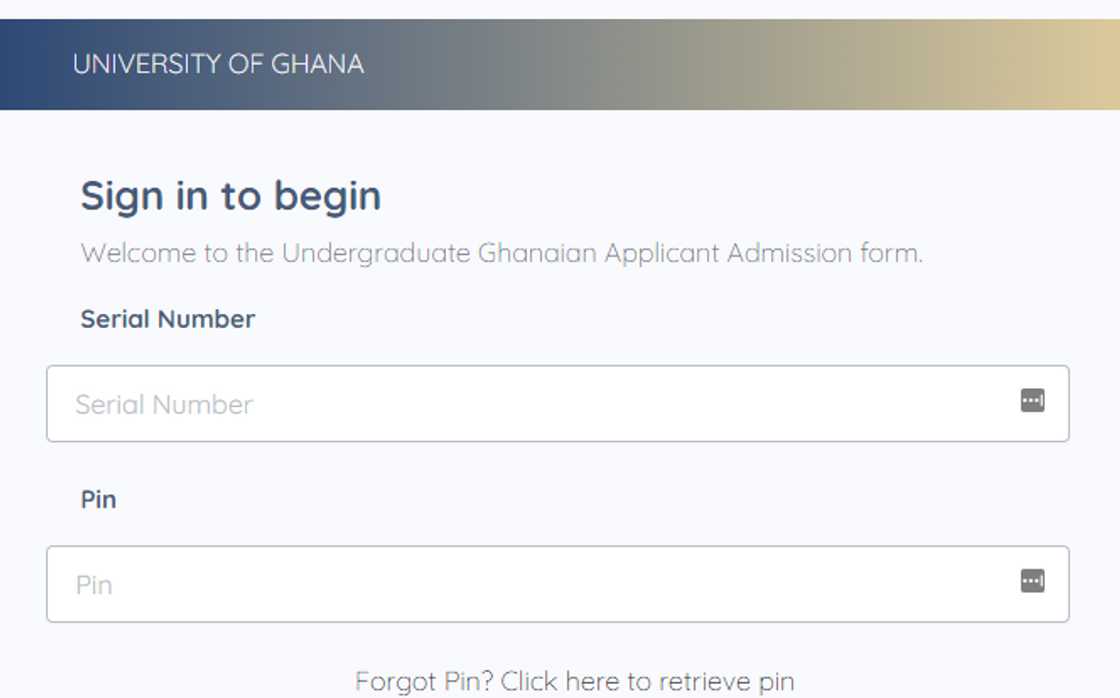1120x698 pixels.
Task: Select the keyboard icon beside Pin placeholder
Action: [x=1033, y=581]
